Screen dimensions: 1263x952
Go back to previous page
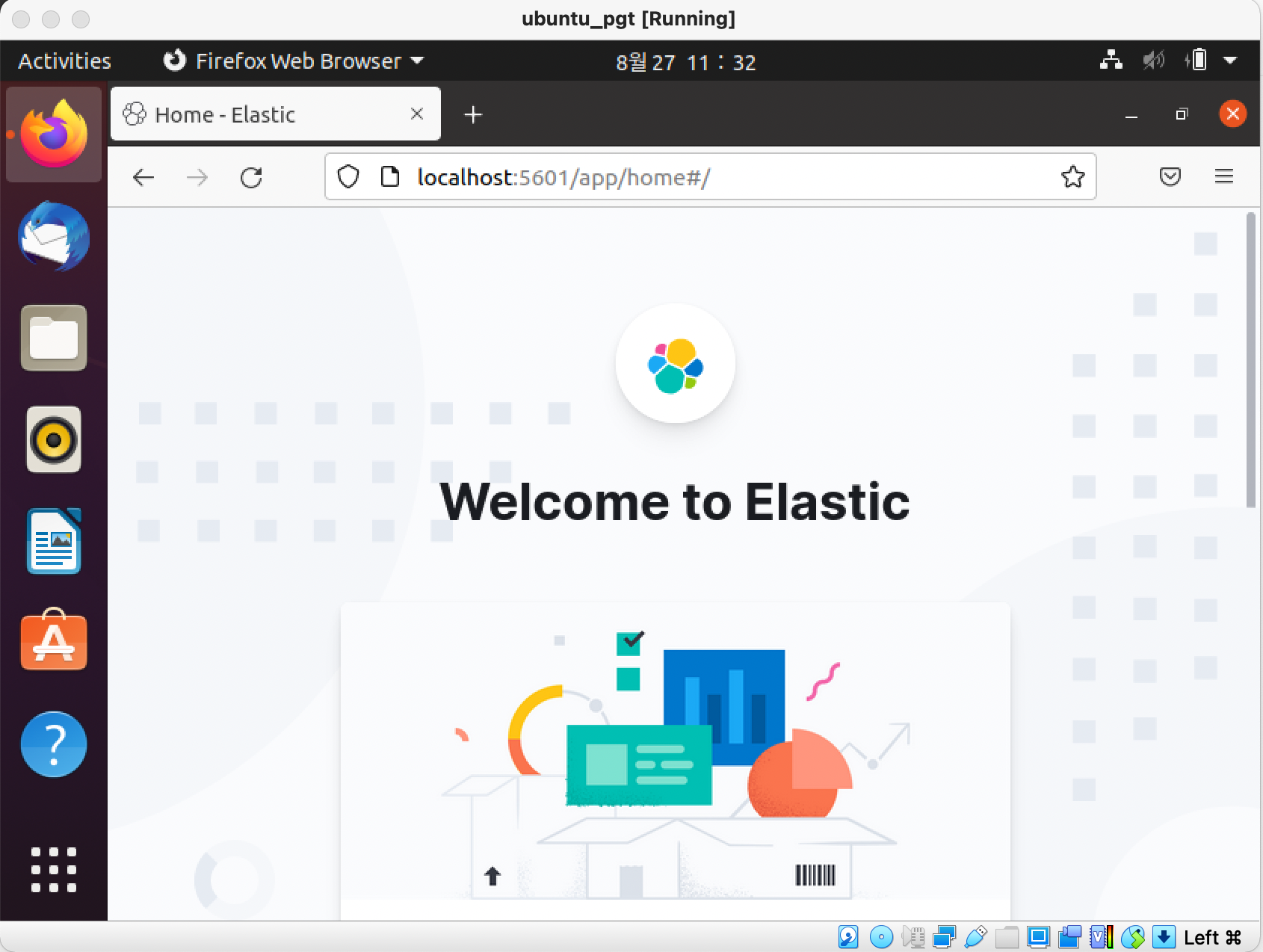pyautogui.click(x=143, y=177)
